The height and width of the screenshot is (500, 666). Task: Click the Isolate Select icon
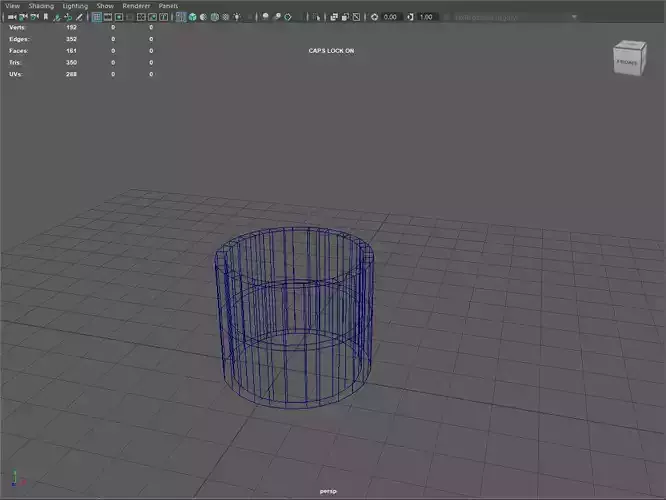316,17
